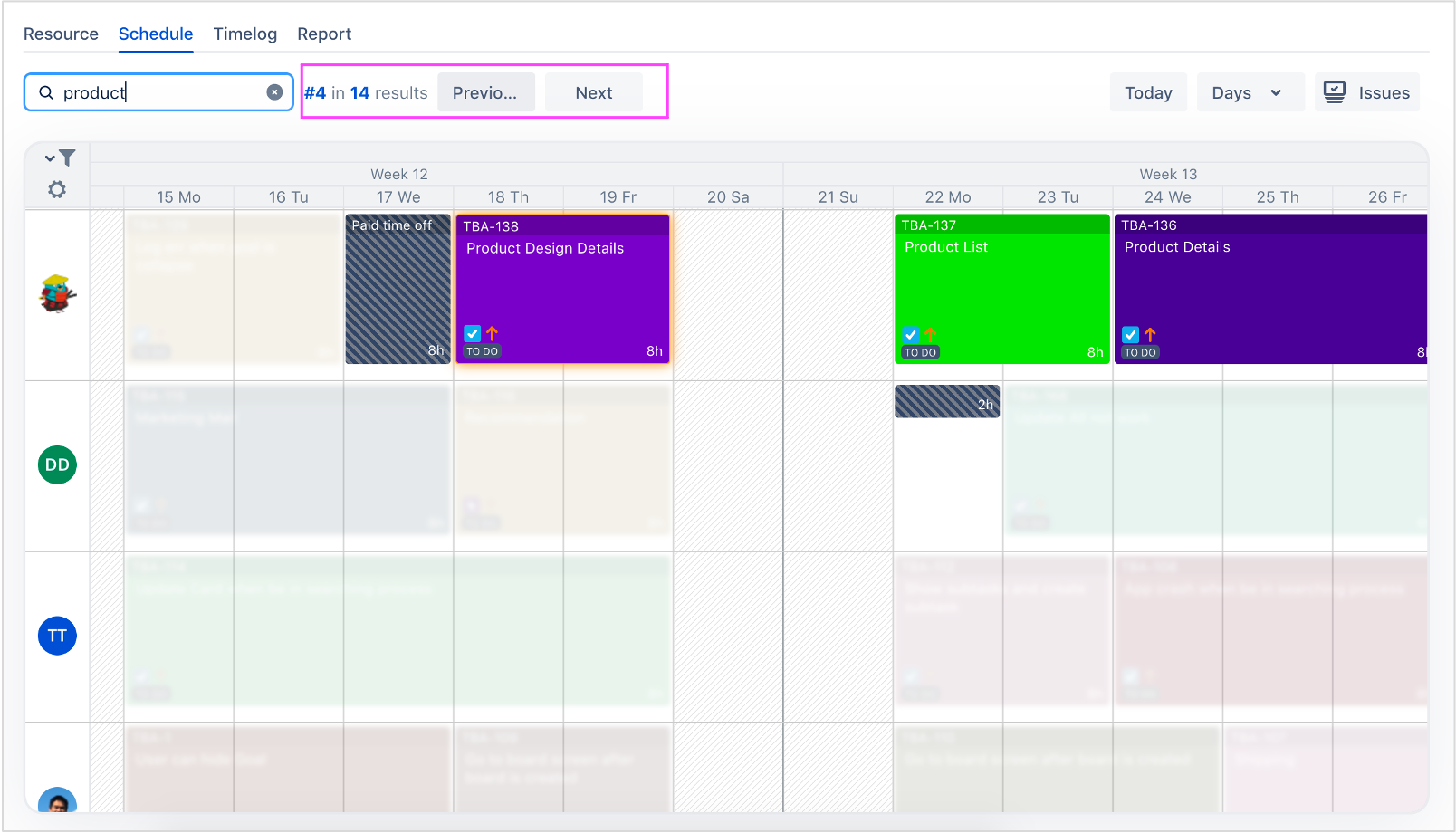Image resolution: width=1456 pixels, height=833 pixels.
Task: Click the filter funnel icon
Action: (67, 158)
